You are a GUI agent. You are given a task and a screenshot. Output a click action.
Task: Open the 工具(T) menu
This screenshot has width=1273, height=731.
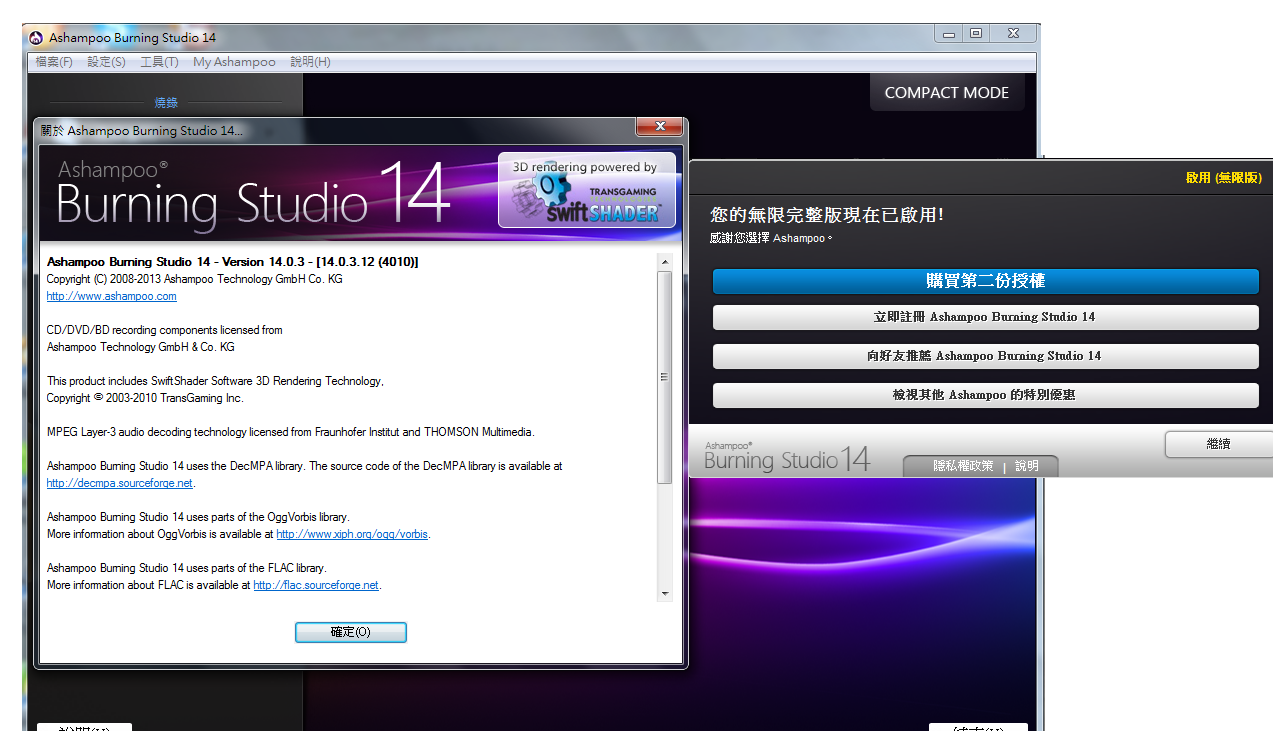point(159,62)
